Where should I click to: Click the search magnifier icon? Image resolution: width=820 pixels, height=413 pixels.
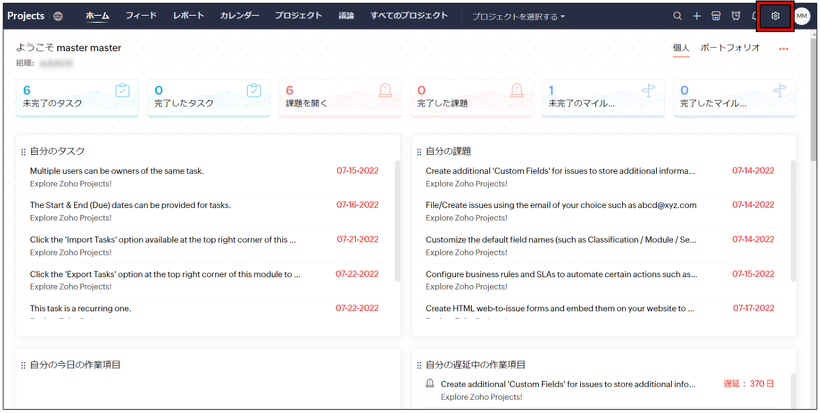pos(677,16)
